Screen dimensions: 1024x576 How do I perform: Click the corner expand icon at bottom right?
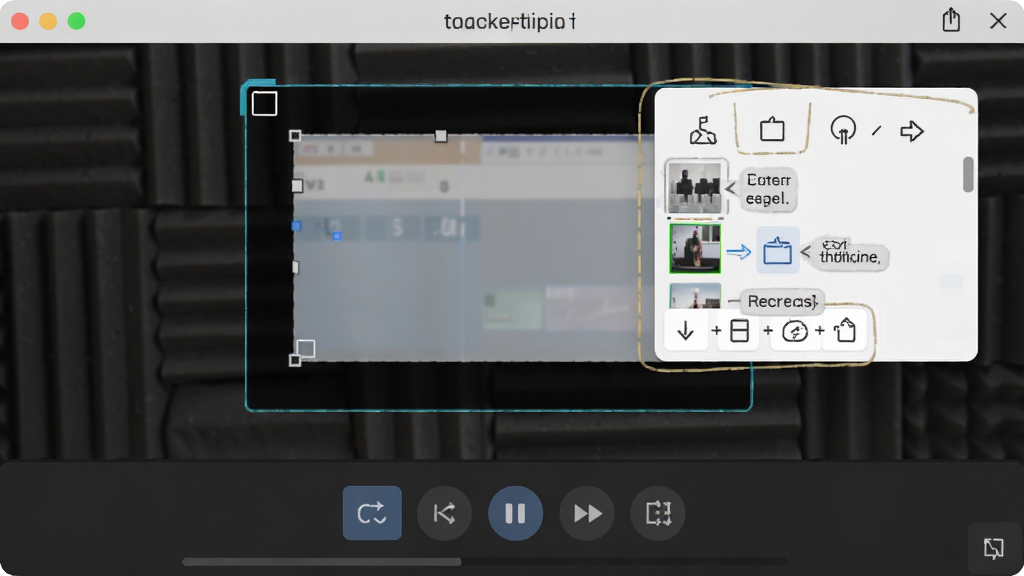[x=993, y=548]
